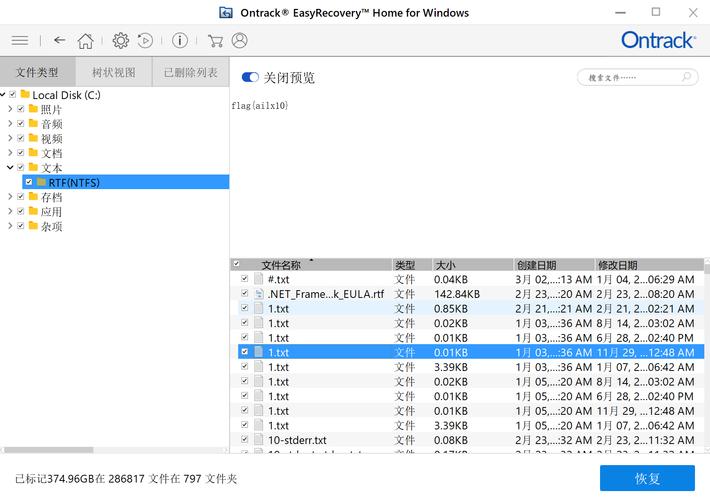The width and height of the screenshot is (710, 500).
Task: Click the Local Disk (C:) folder icon
Action: (25, 94)
